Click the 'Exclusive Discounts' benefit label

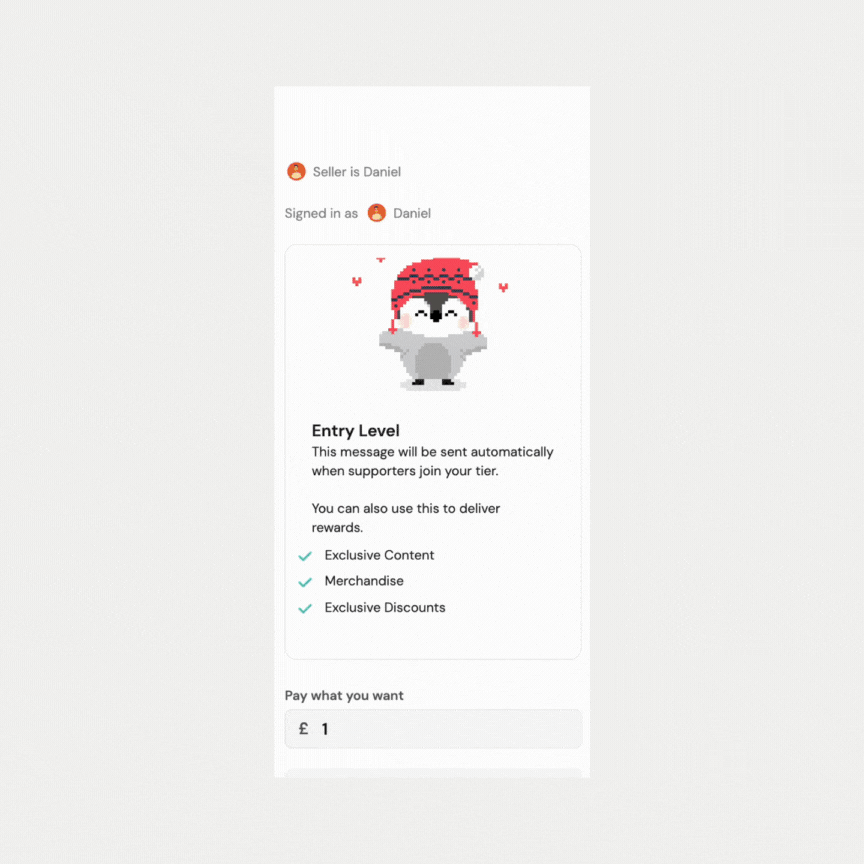point(385,607)
